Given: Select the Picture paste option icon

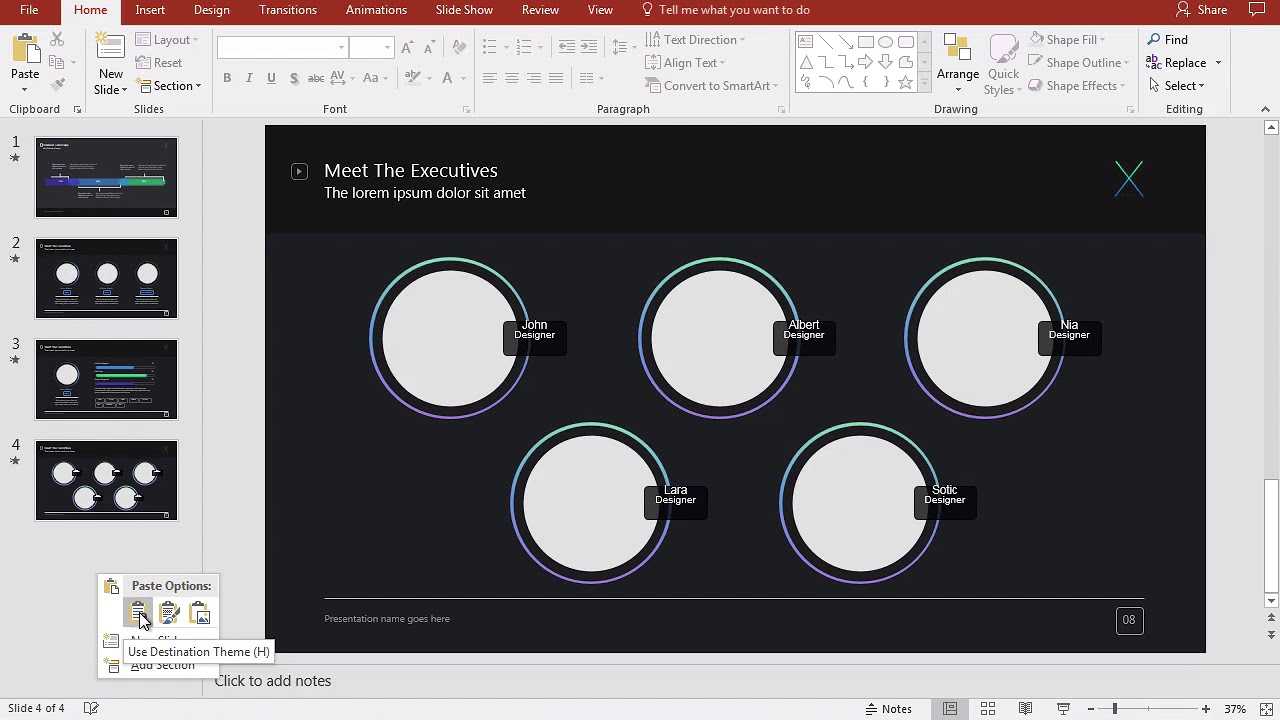Looking at the screenshot, I should point(200,612).
